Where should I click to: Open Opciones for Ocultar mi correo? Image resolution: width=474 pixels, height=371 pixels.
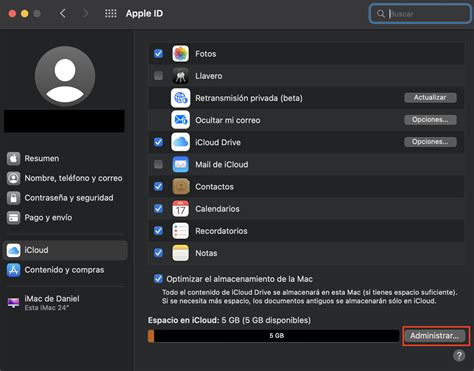coord(430,120)
